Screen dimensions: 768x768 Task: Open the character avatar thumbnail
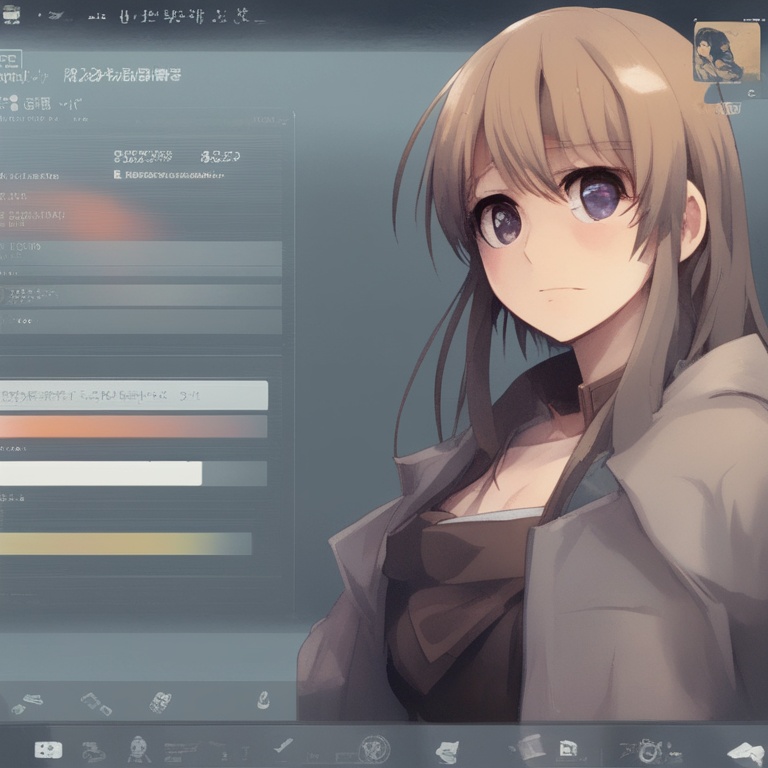click(718, 52)
